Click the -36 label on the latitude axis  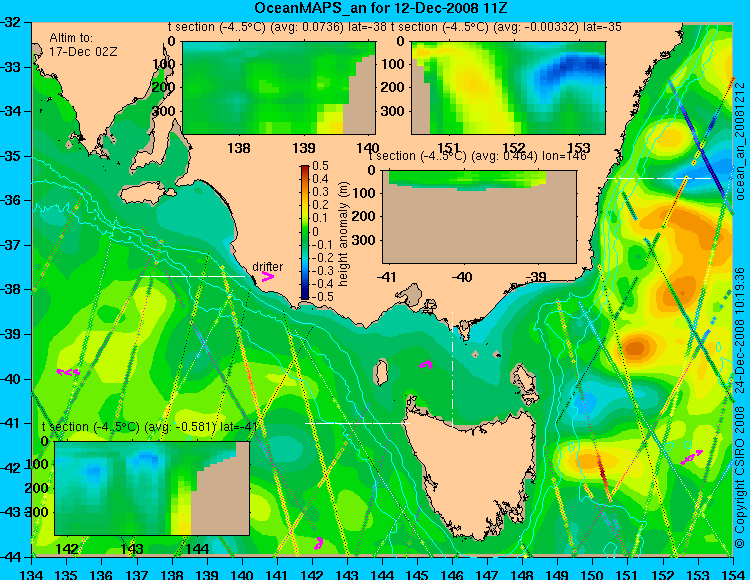[11, 200]
